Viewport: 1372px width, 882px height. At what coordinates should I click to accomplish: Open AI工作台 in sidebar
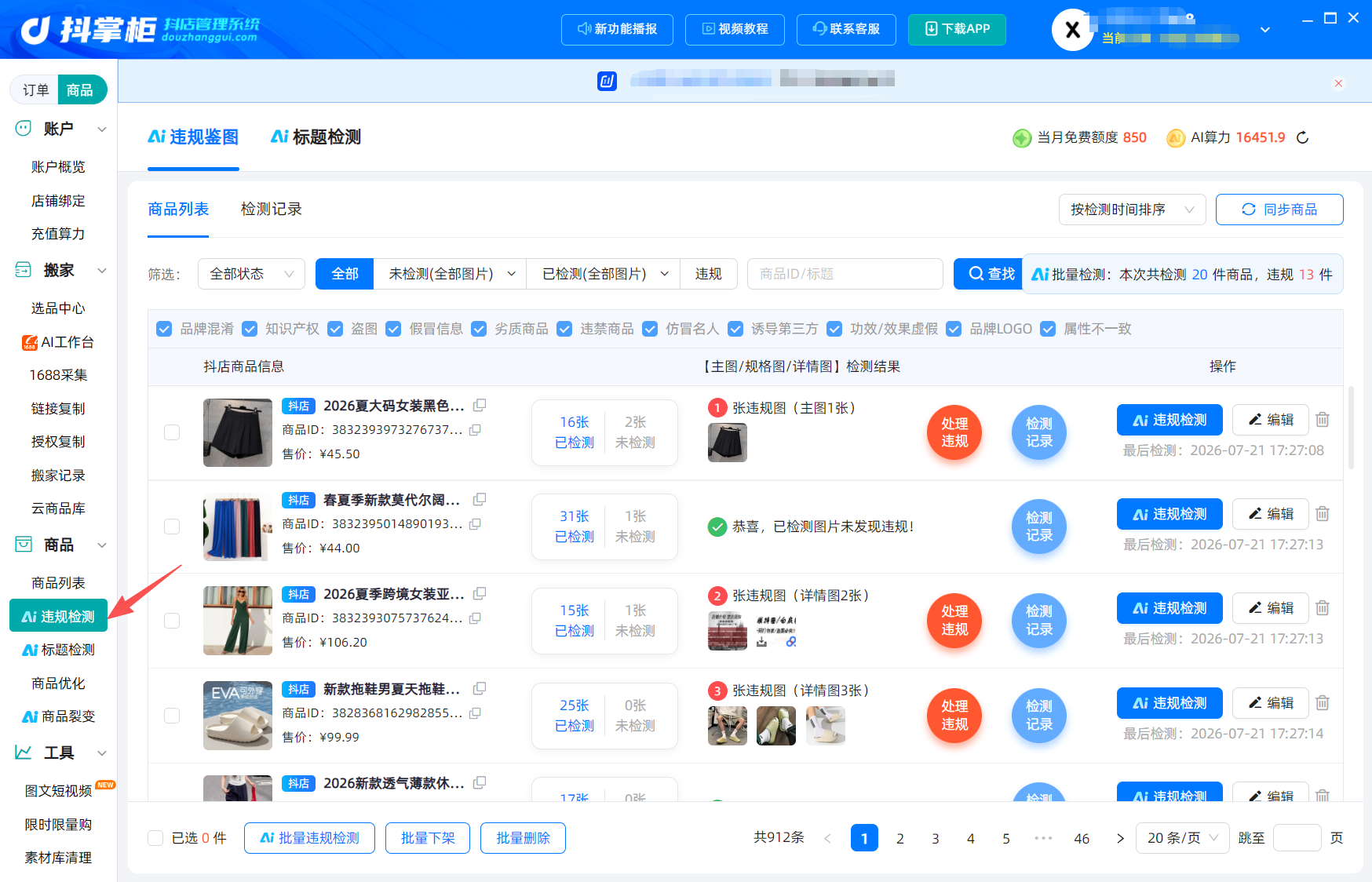click(58, 342)
